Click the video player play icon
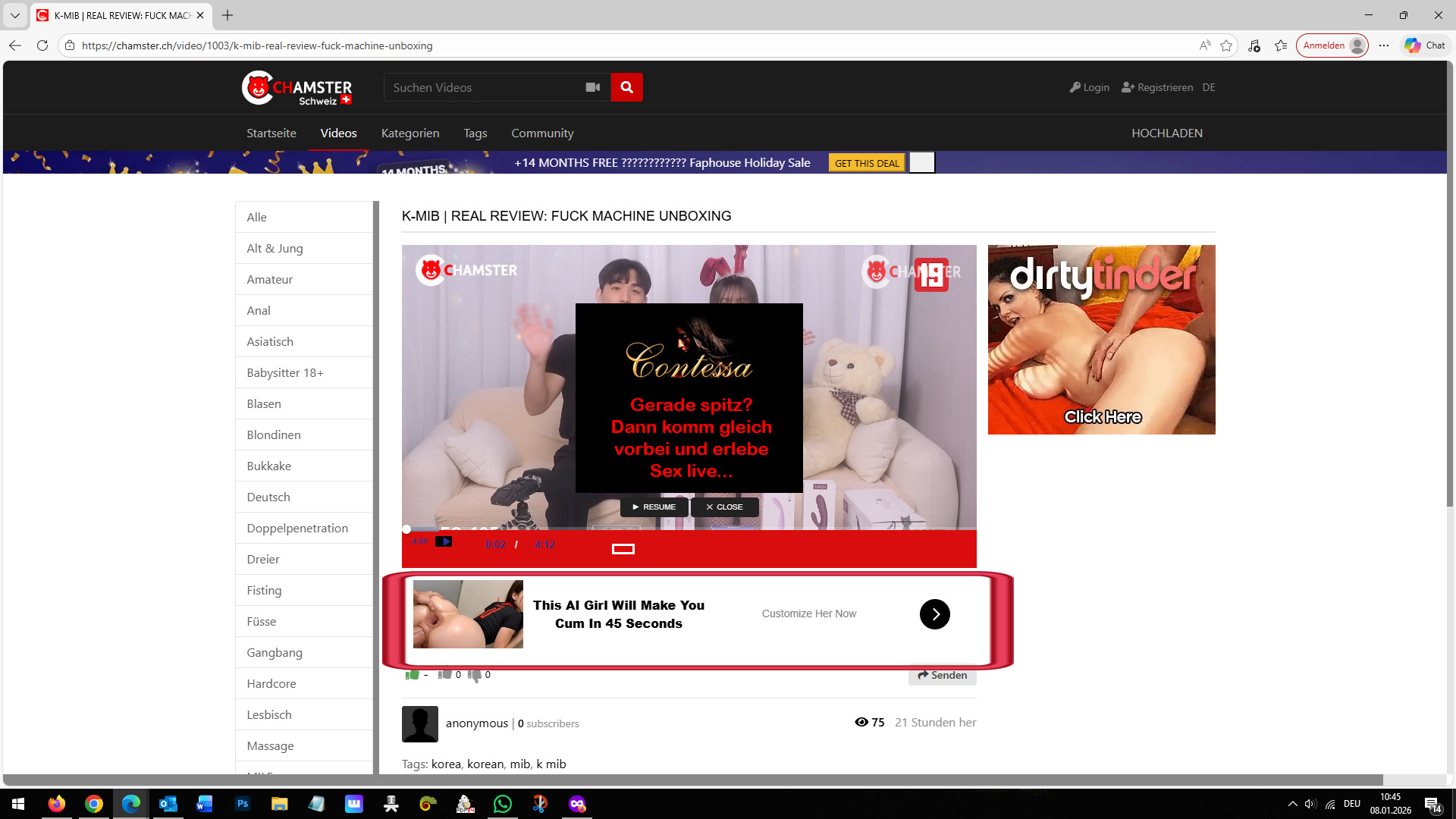The width and height of the screenshot is (1456, 819). [x=444, y=541]
